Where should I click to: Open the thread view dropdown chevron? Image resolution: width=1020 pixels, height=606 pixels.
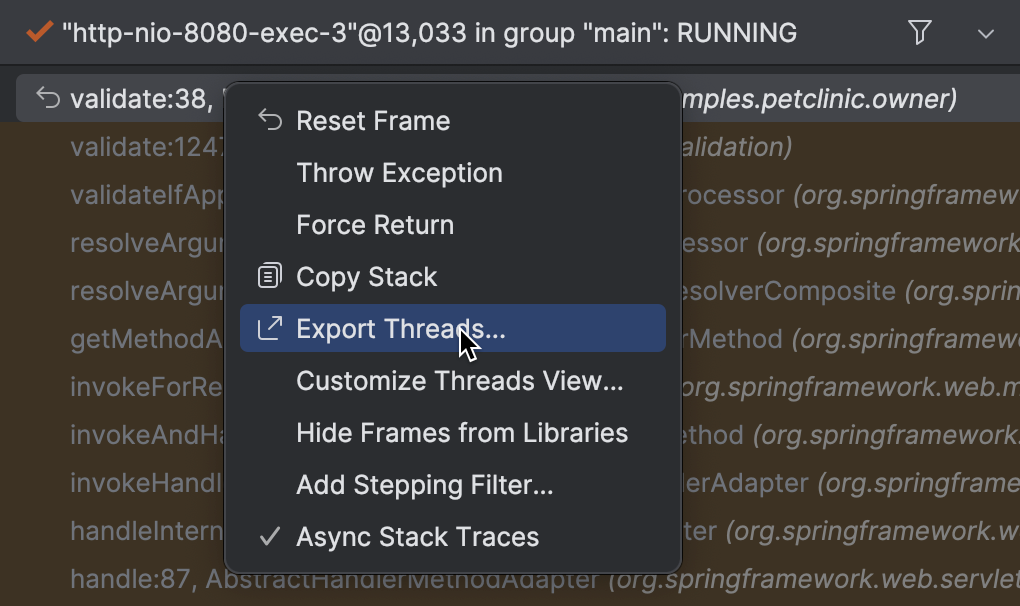pyautogui.click(x=986, y=32)
